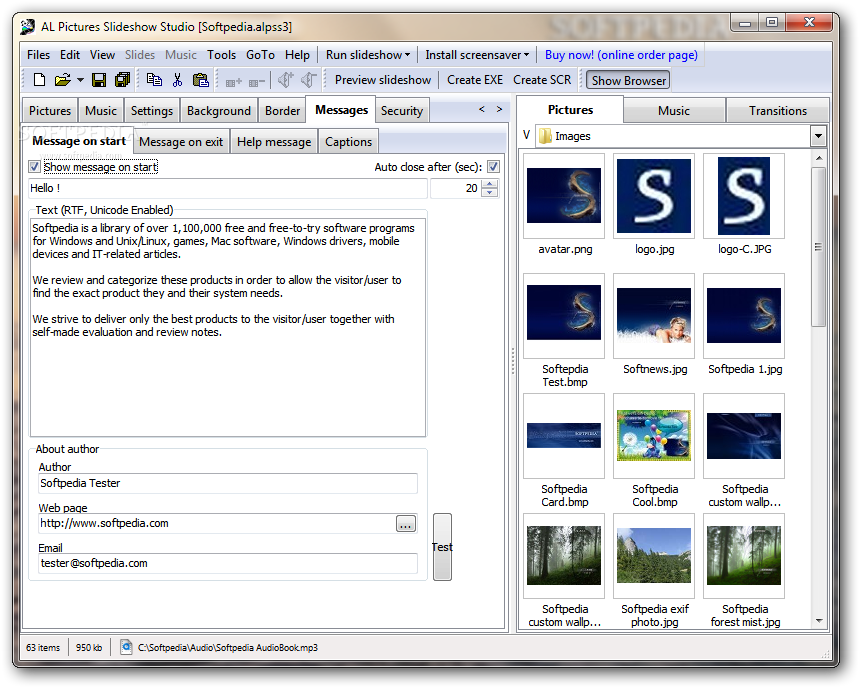
Task: Open the Run slideshow dropdown
Action: click(x=367, y=55)
